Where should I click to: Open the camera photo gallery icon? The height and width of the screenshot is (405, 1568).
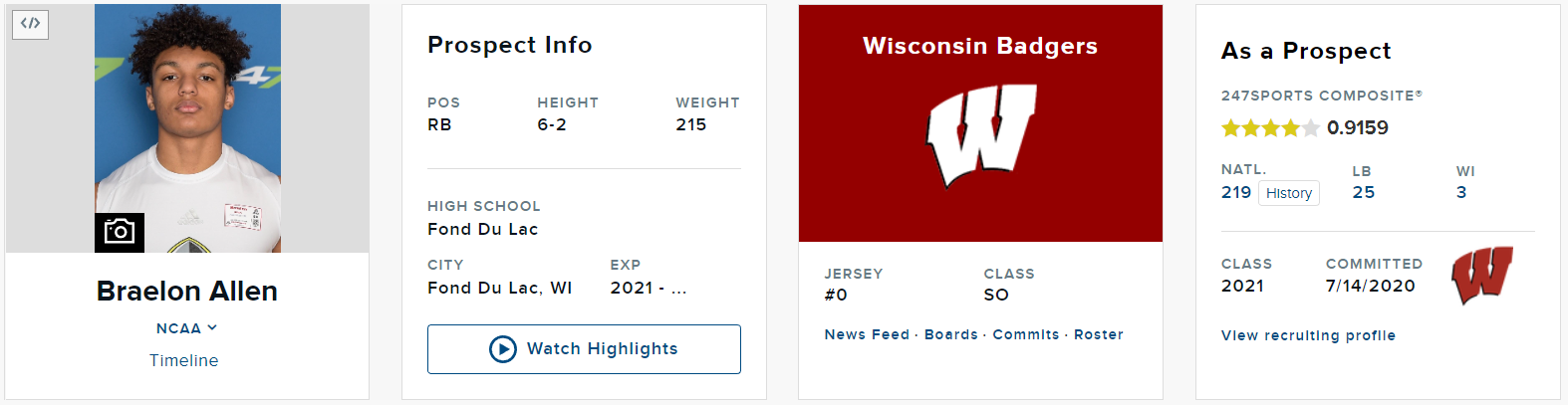pos(120,232)
